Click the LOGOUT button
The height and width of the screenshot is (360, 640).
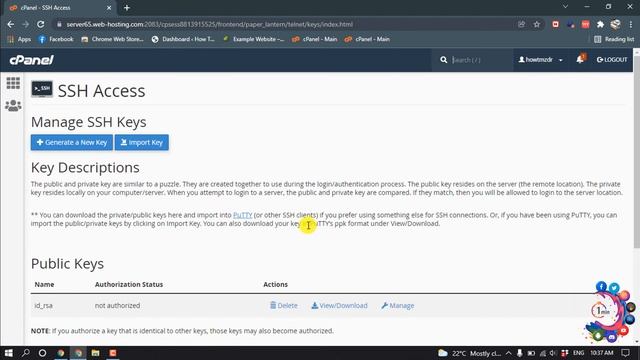(612, 60)
